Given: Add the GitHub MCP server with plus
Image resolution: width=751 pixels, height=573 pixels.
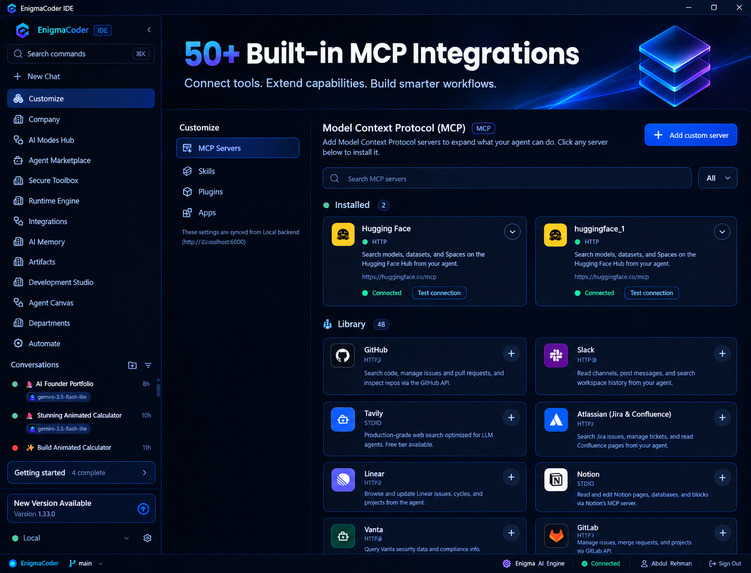Looking at the screenshot, I should click(511, 354).
